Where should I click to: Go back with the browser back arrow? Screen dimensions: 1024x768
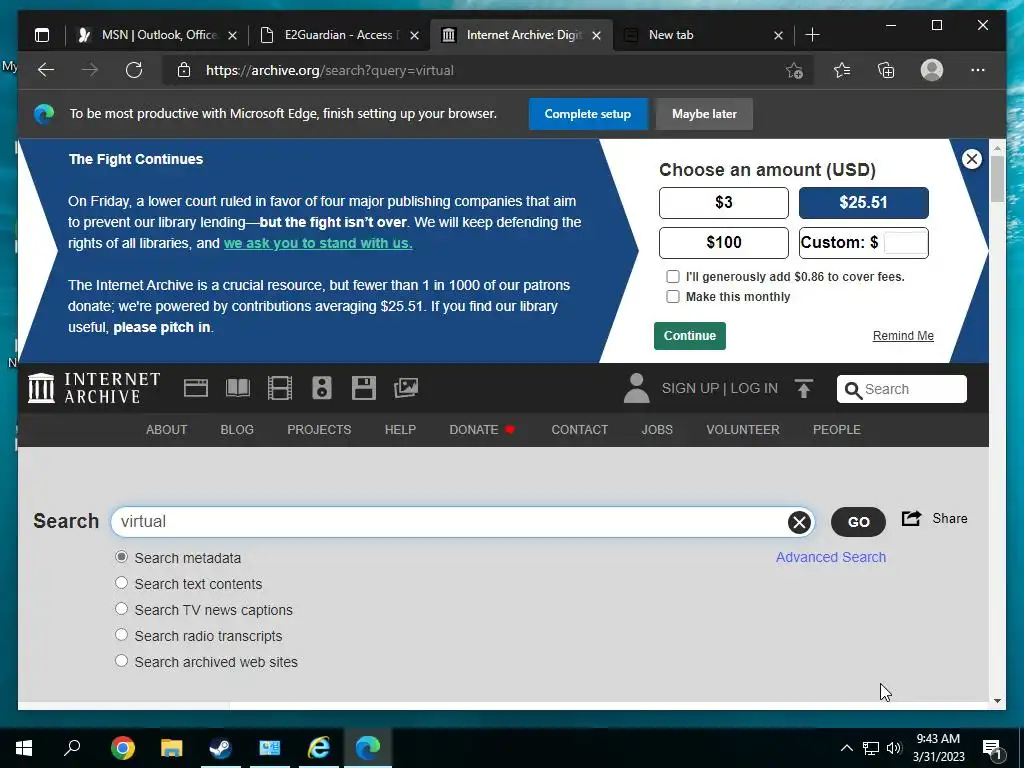(x=46, y=70)
